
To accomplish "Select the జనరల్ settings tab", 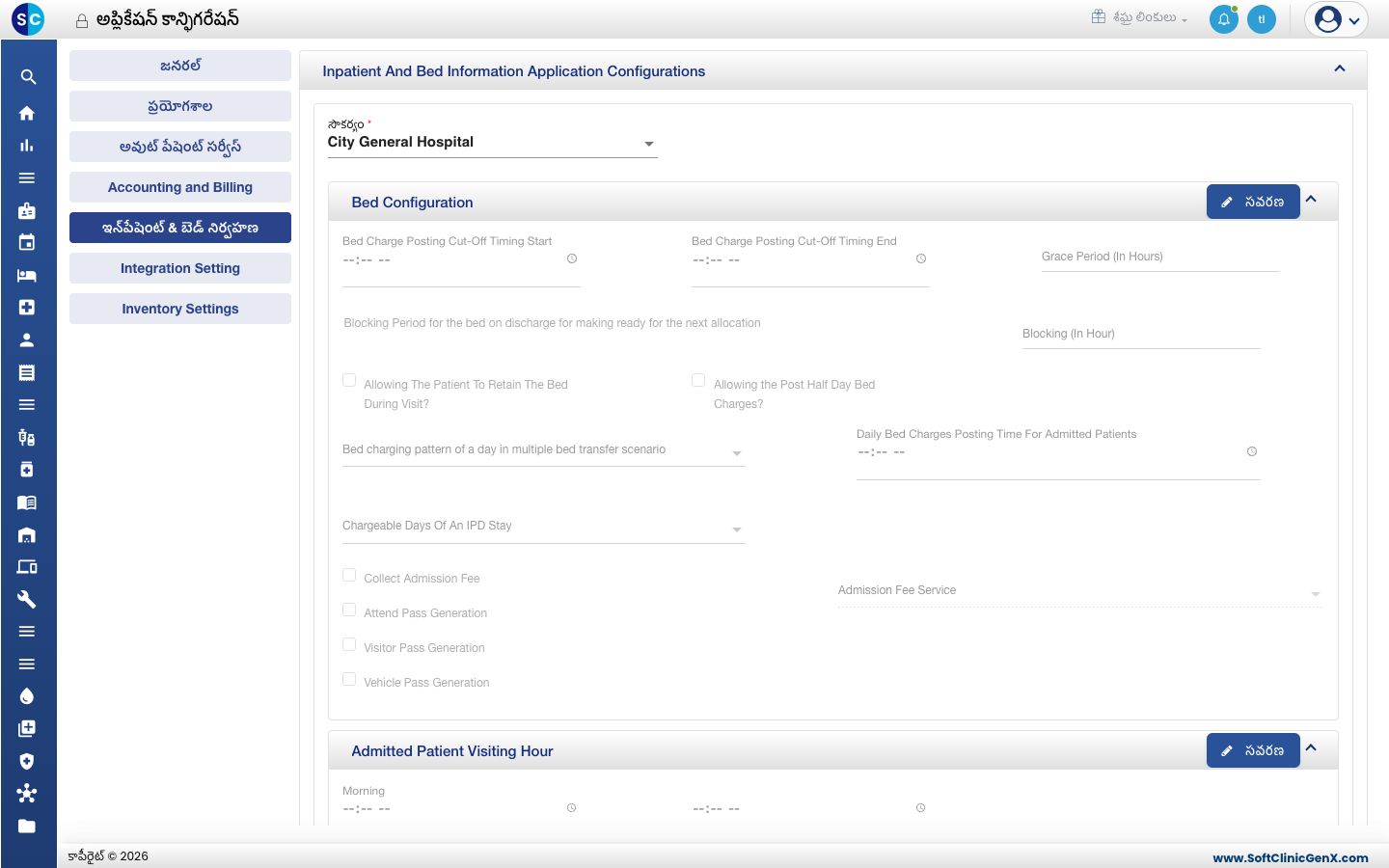I will (180, 66).
